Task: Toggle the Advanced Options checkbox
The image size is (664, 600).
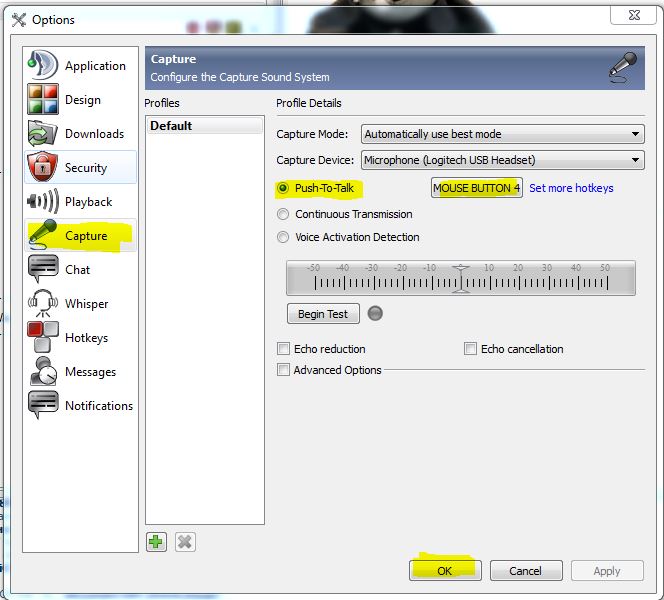Action: [x=283, y=370]
